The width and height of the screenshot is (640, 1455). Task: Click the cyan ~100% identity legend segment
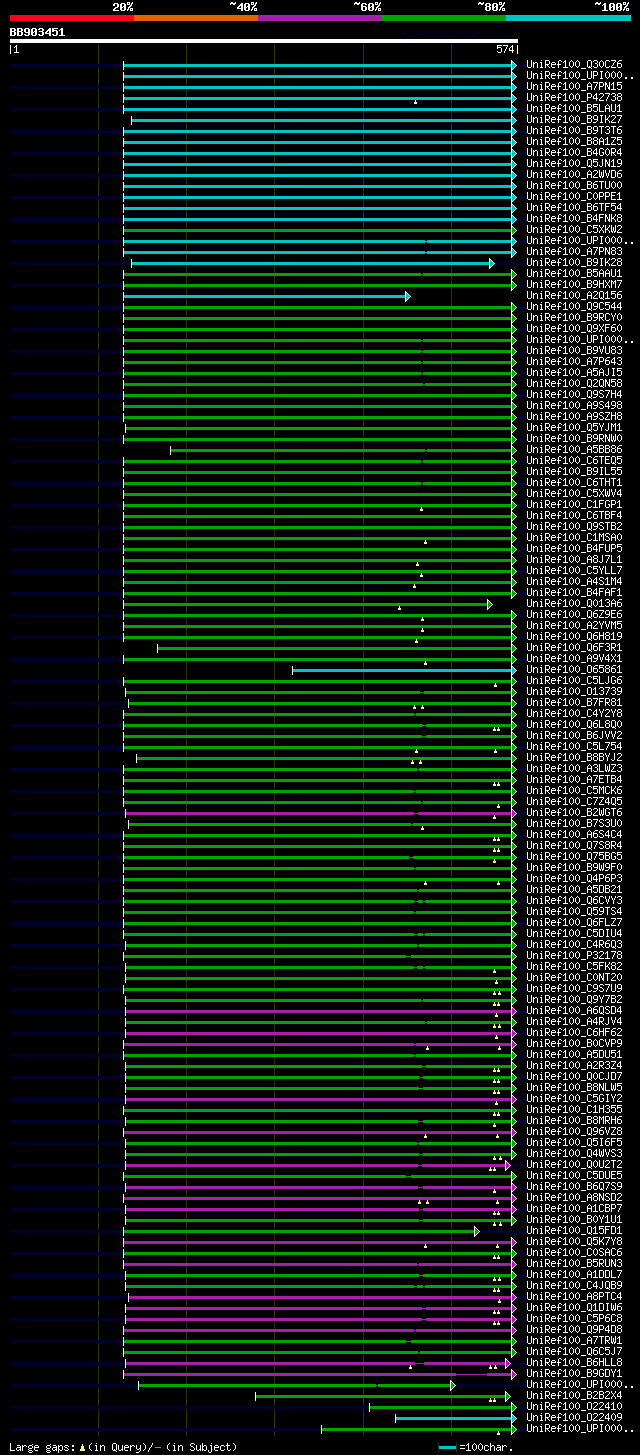coord(568,18)
